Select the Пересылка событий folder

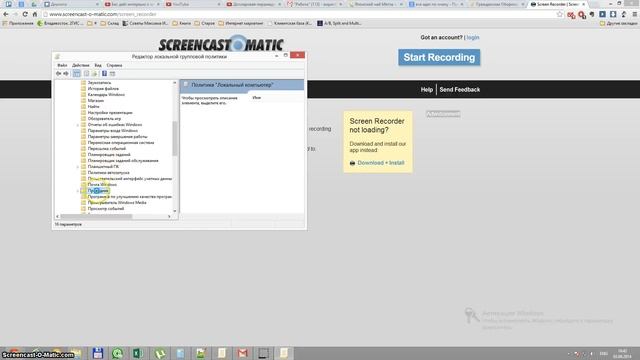(107, 149)
